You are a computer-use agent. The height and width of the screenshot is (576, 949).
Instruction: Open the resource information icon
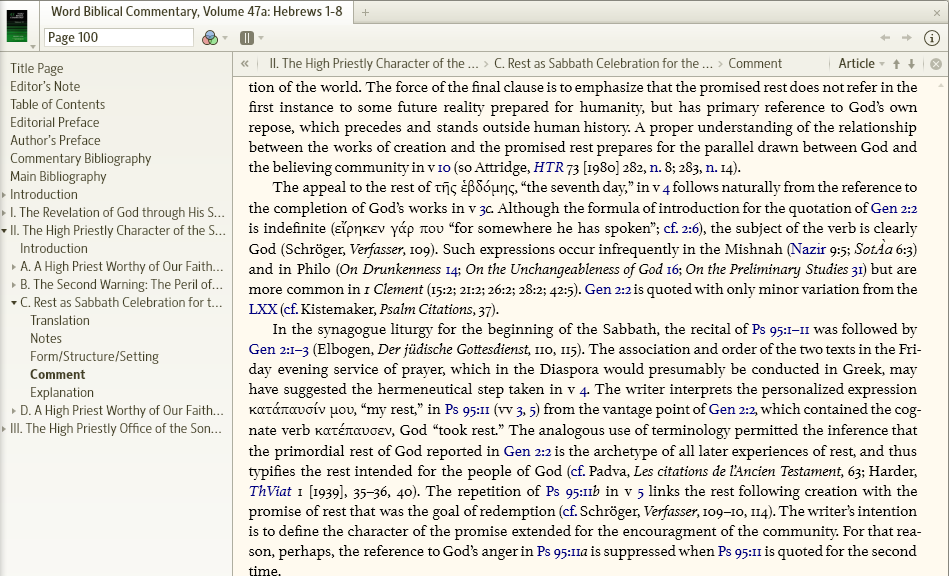coord(931,38)
